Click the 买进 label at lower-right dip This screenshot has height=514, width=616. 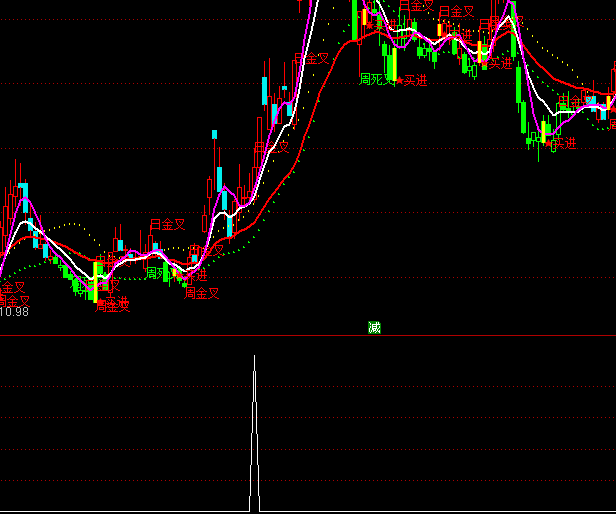(564, 144)
